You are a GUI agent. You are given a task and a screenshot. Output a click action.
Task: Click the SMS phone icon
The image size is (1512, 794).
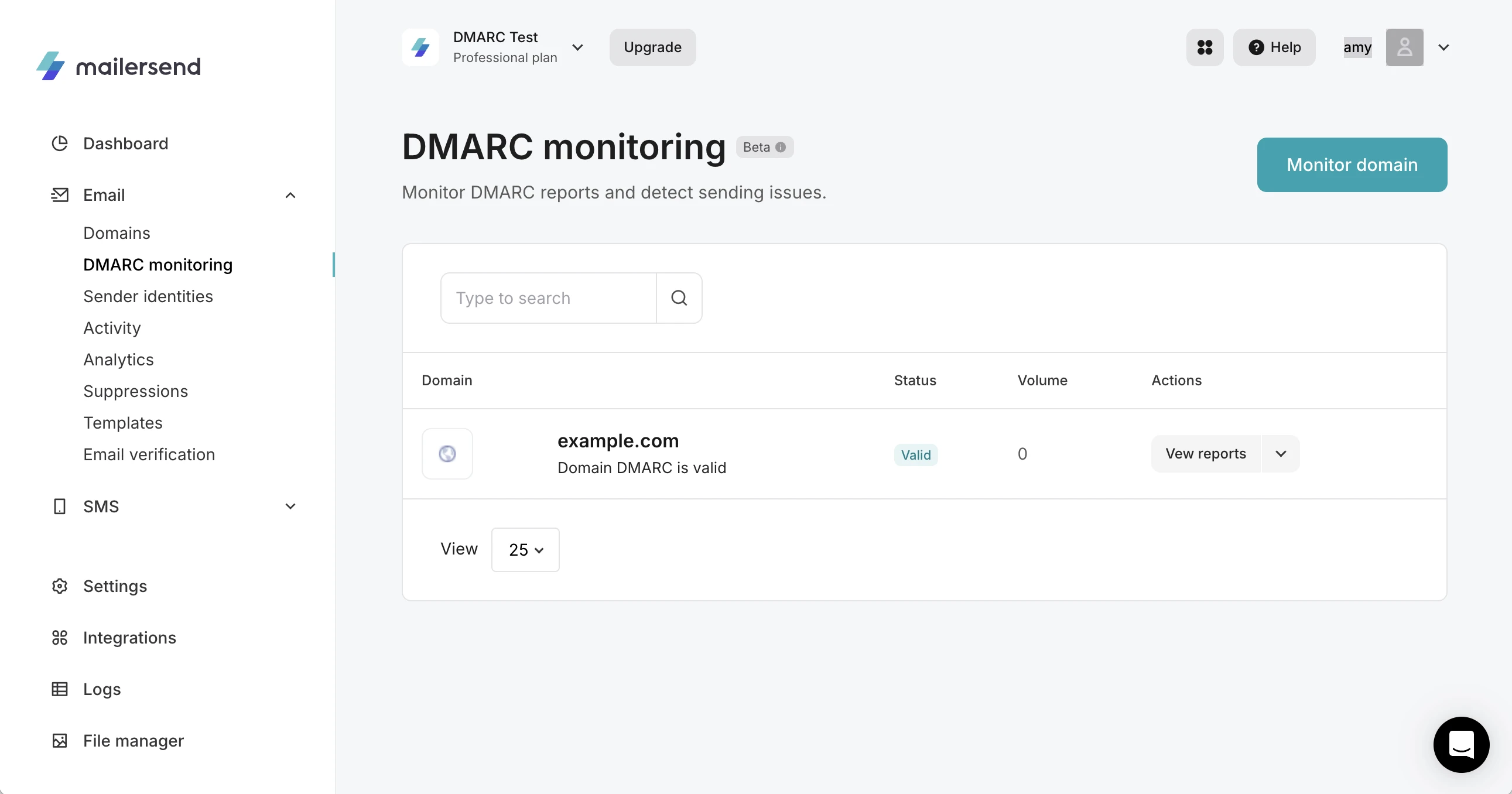pos(59,506)
